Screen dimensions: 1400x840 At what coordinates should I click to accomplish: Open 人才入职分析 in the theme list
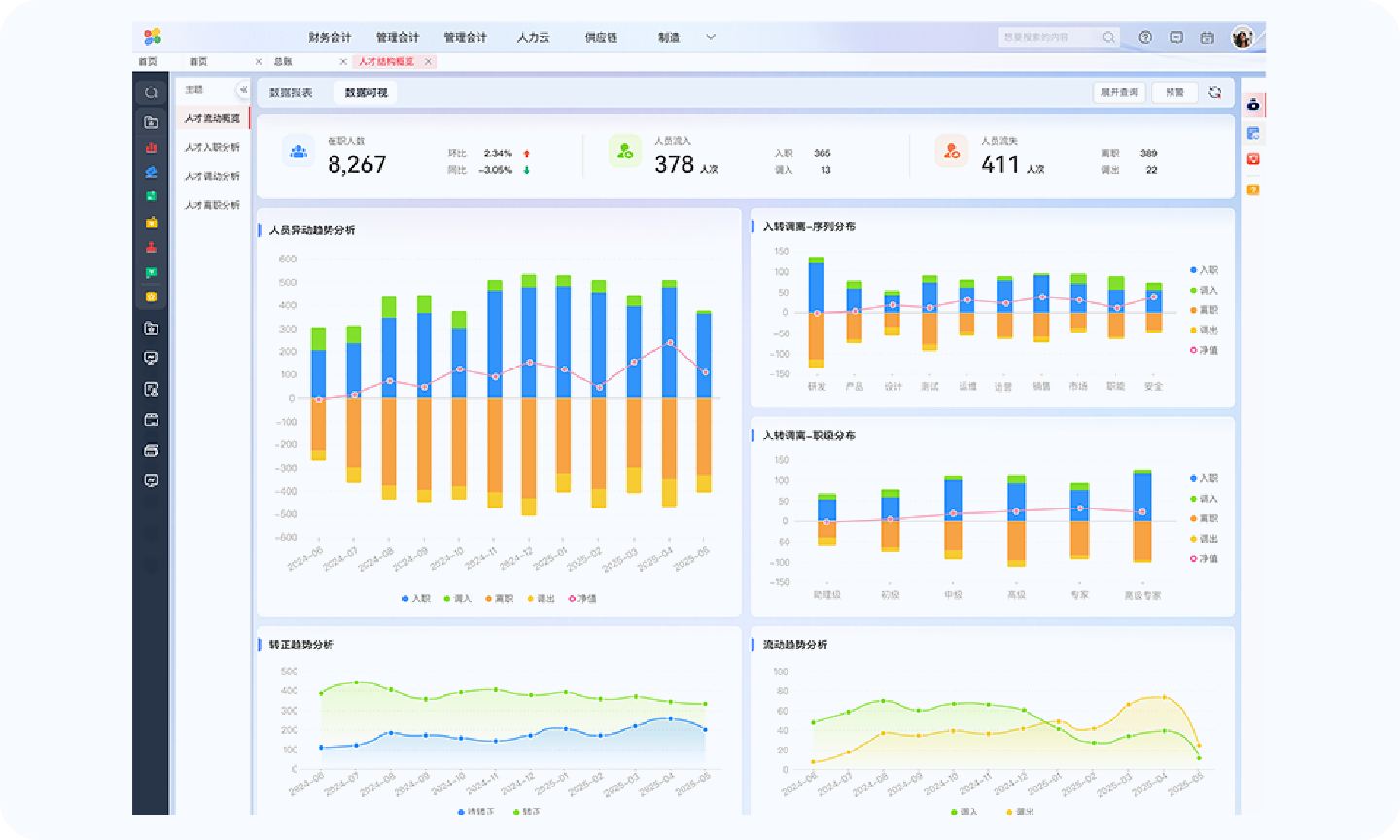[x=212, y=147]
